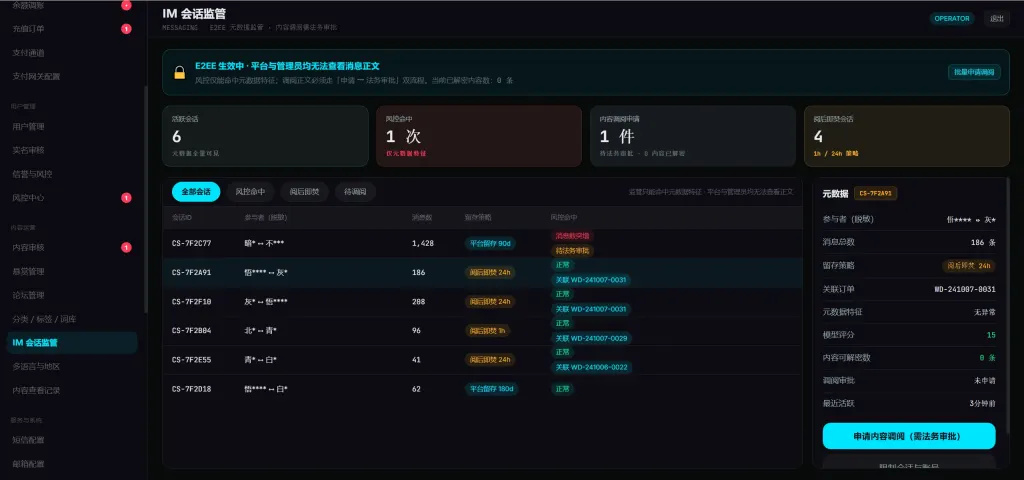Image resolution: width=1024 pixels, height=480 pixels.
Task: Click the 阅后即焚会话 stat card
Action: pyautogui.click(x=907, y=136)
